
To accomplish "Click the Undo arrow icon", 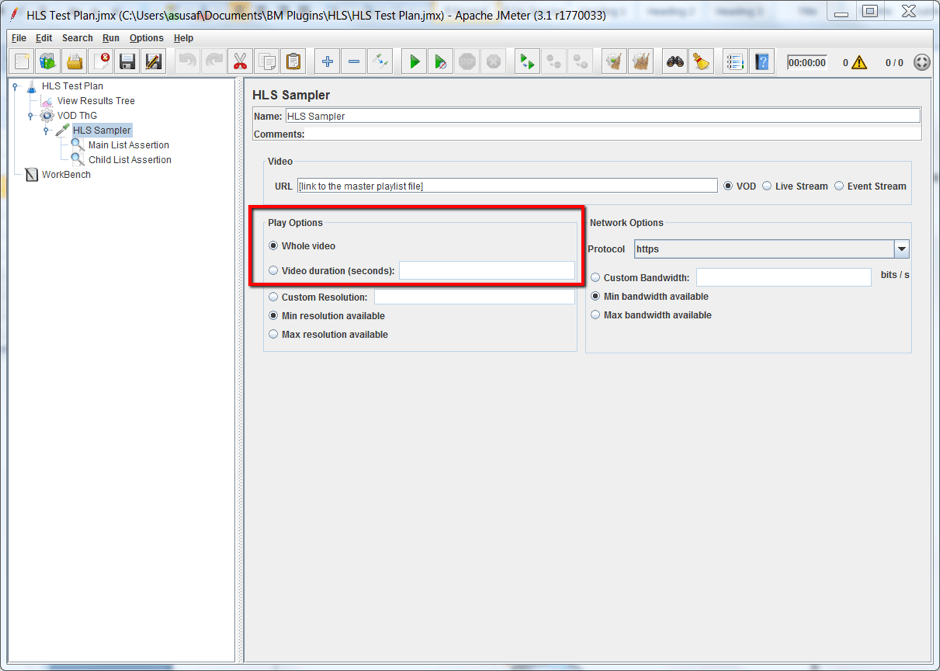I will pos(188,62).
